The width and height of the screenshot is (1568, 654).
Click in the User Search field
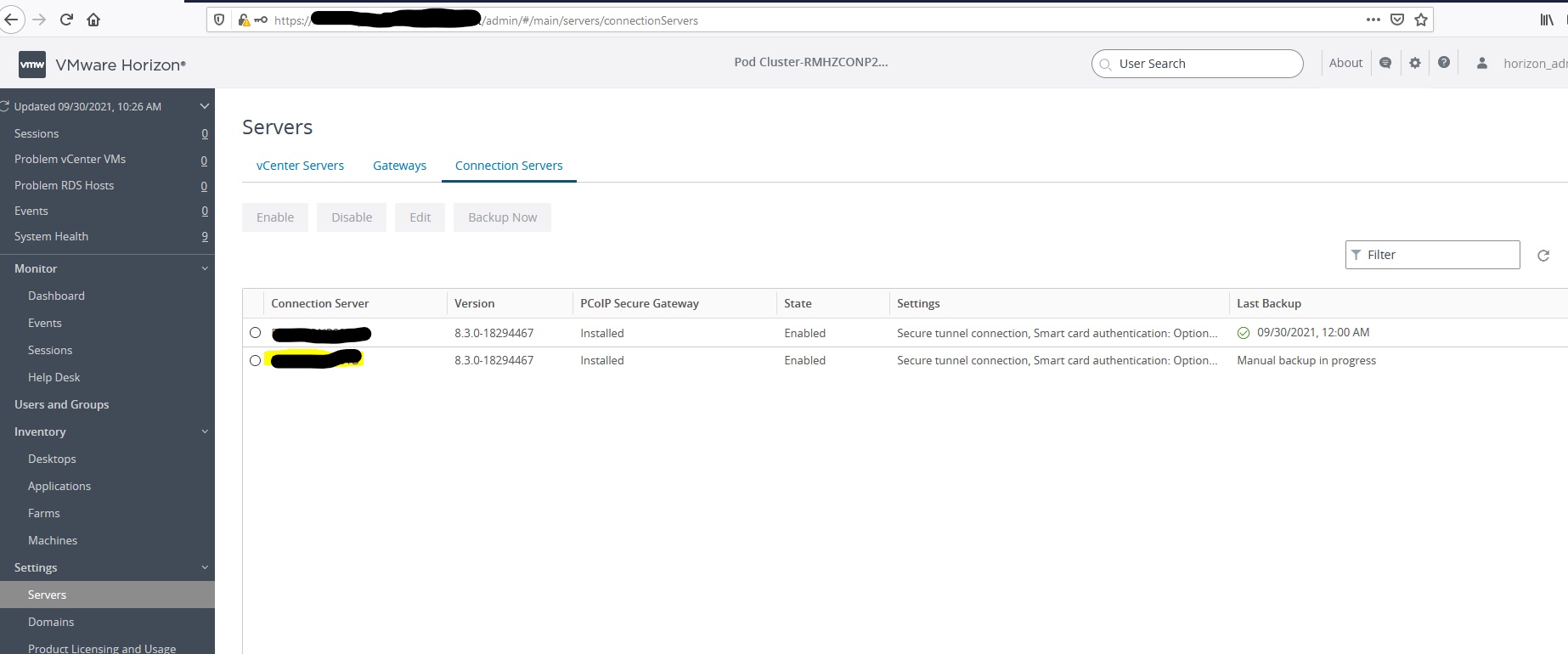(1198, 64)
